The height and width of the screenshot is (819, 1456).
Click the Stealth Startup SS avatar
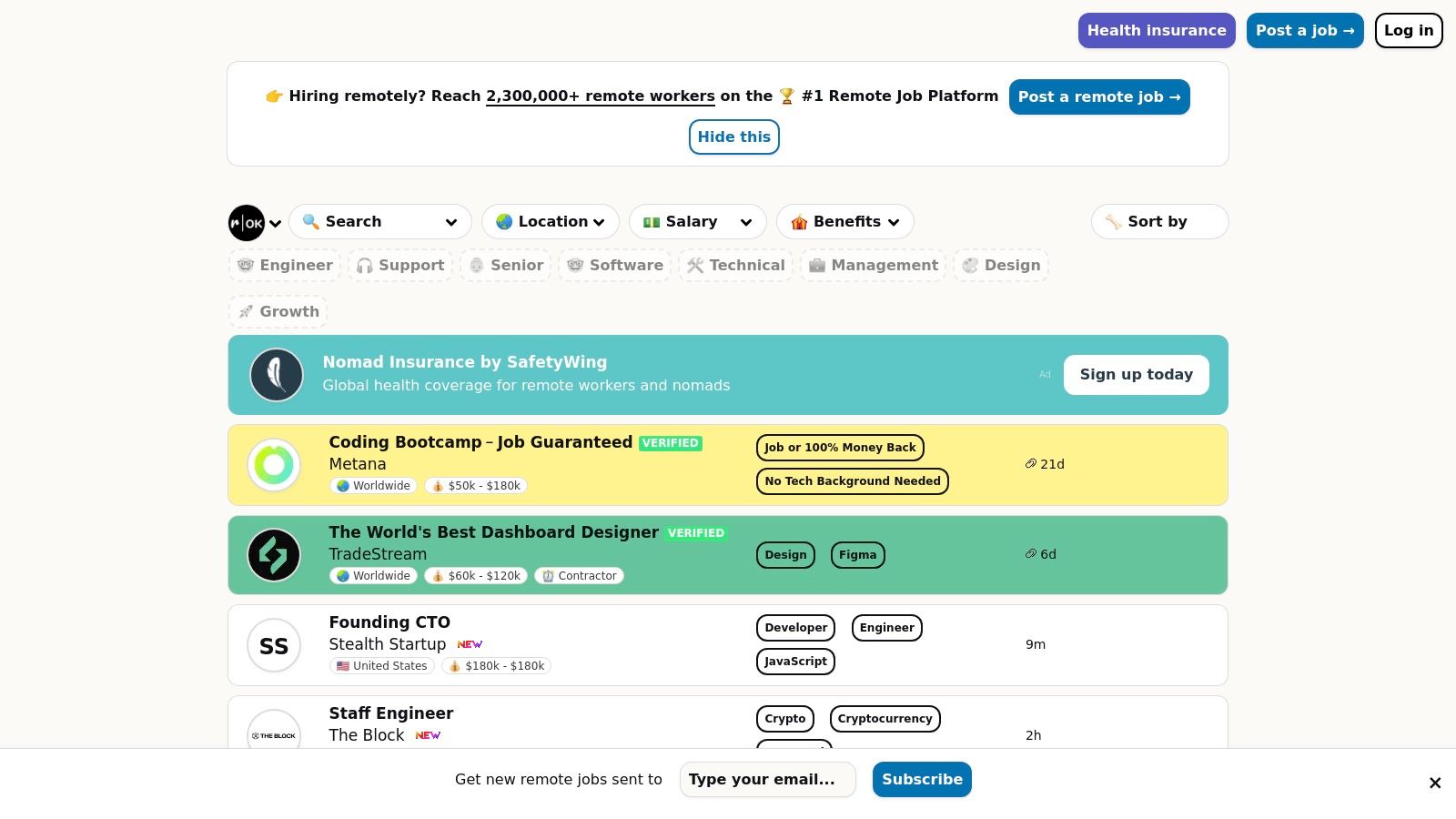tap(274, 645)
